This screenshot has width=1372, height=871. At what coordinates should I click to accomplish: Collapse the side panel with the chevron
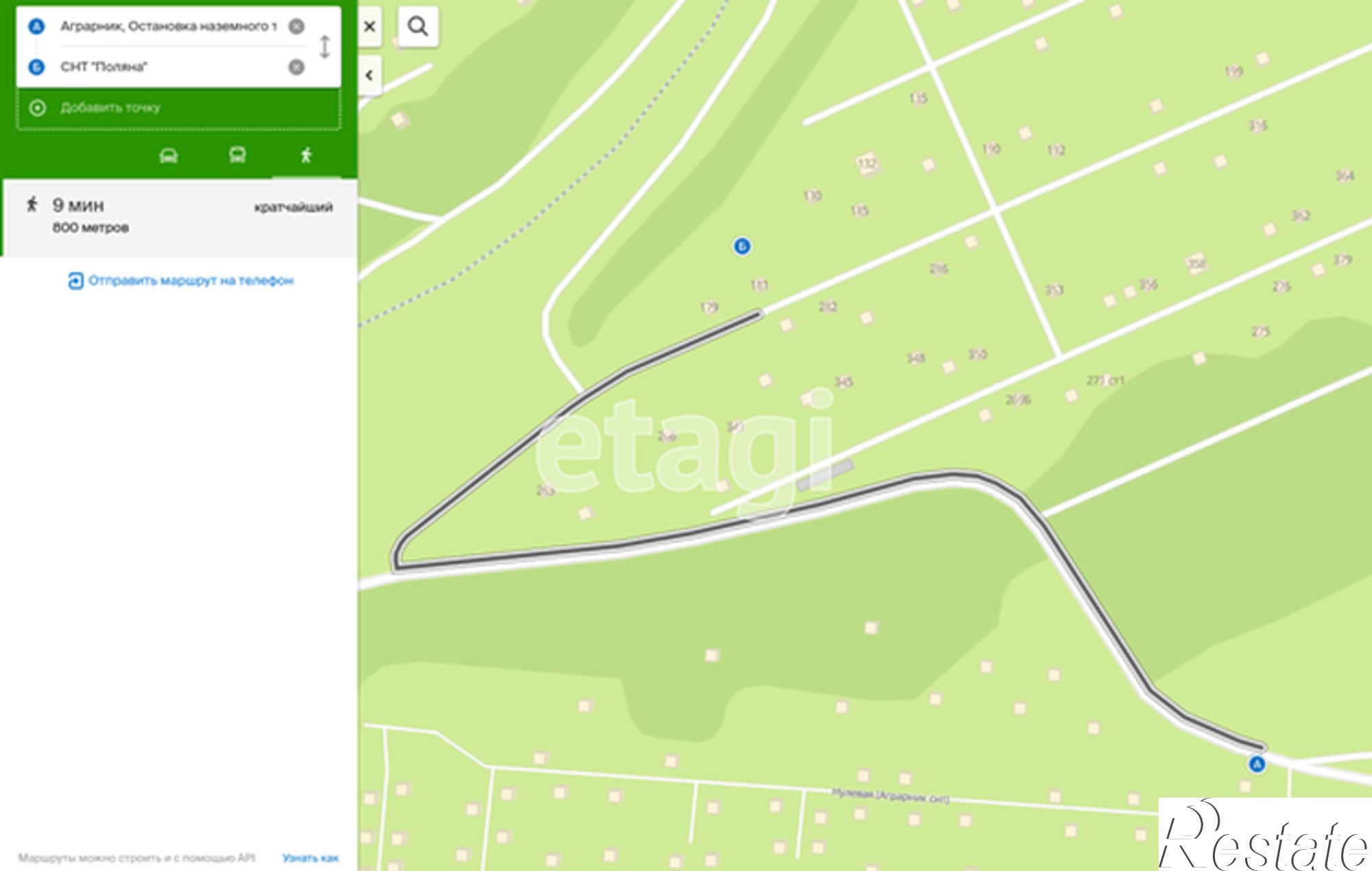click(x=370, y=75)
